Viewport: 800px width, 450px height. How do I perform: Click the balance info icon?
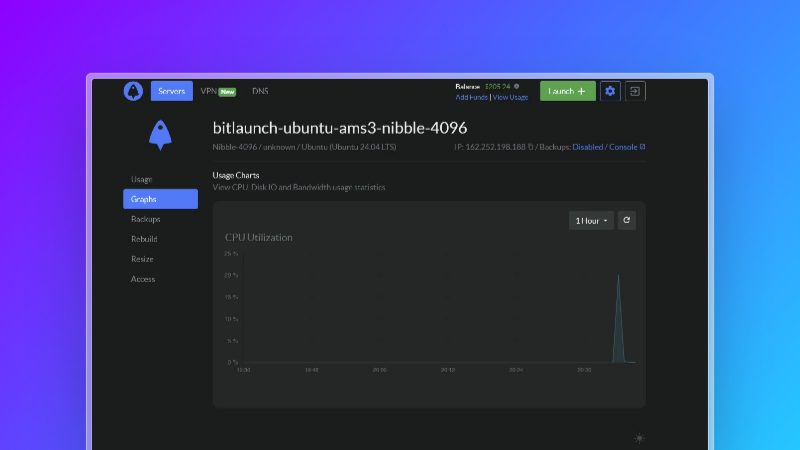click(517, 86)
